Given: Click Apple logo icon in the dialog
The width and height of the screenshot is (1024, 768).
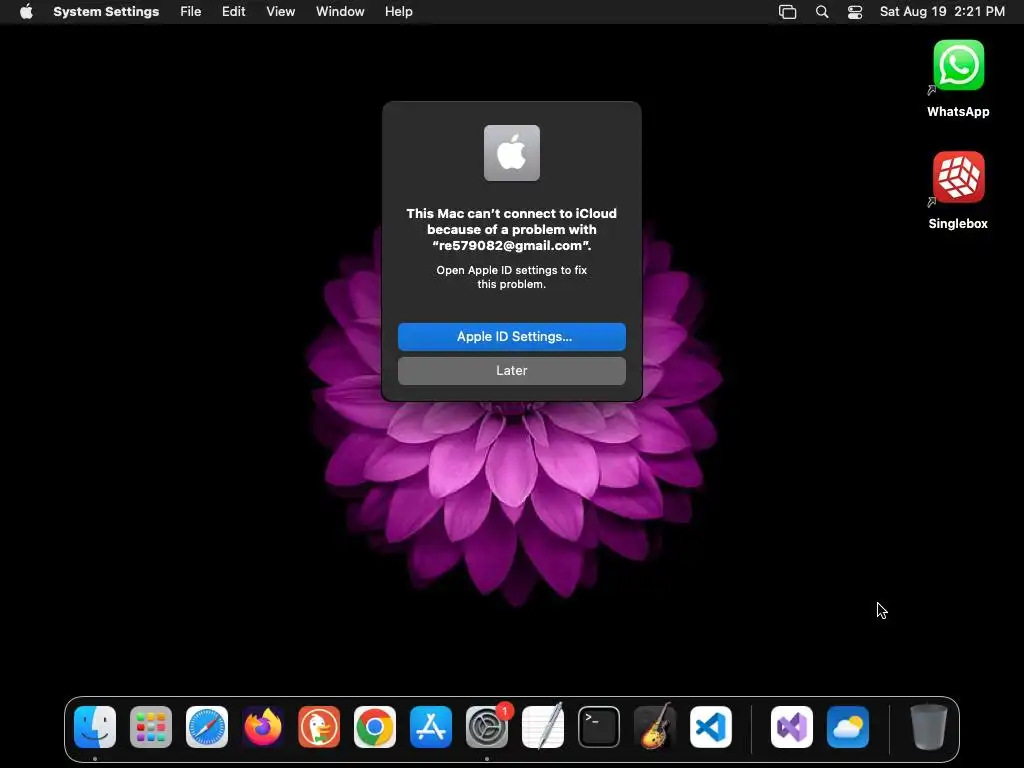Looking at the screenshot, I should tap(512, 153).
